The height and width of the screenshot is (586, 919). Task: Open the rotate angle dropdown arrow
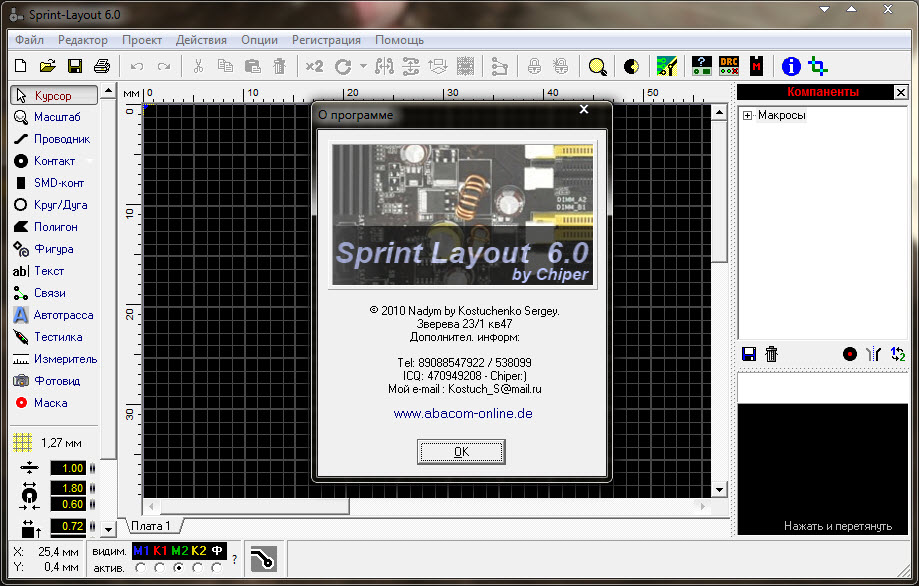click(x=363, y=67)
